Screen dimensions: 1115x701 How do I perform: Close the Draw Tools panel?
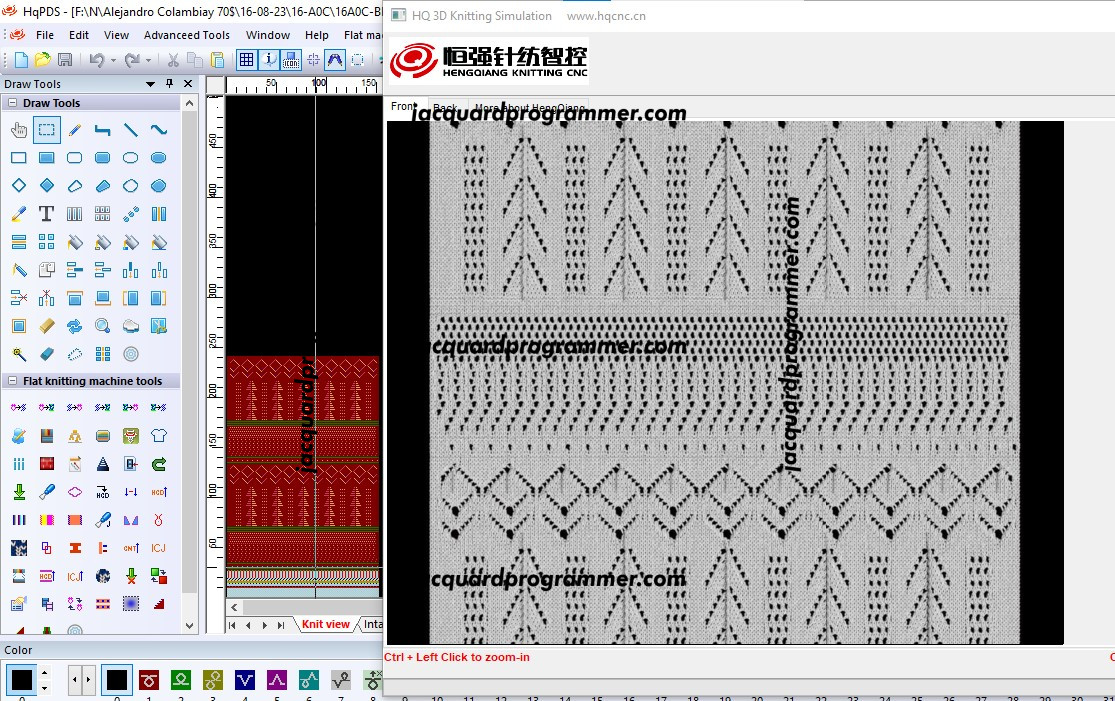[x=188, y=83]
